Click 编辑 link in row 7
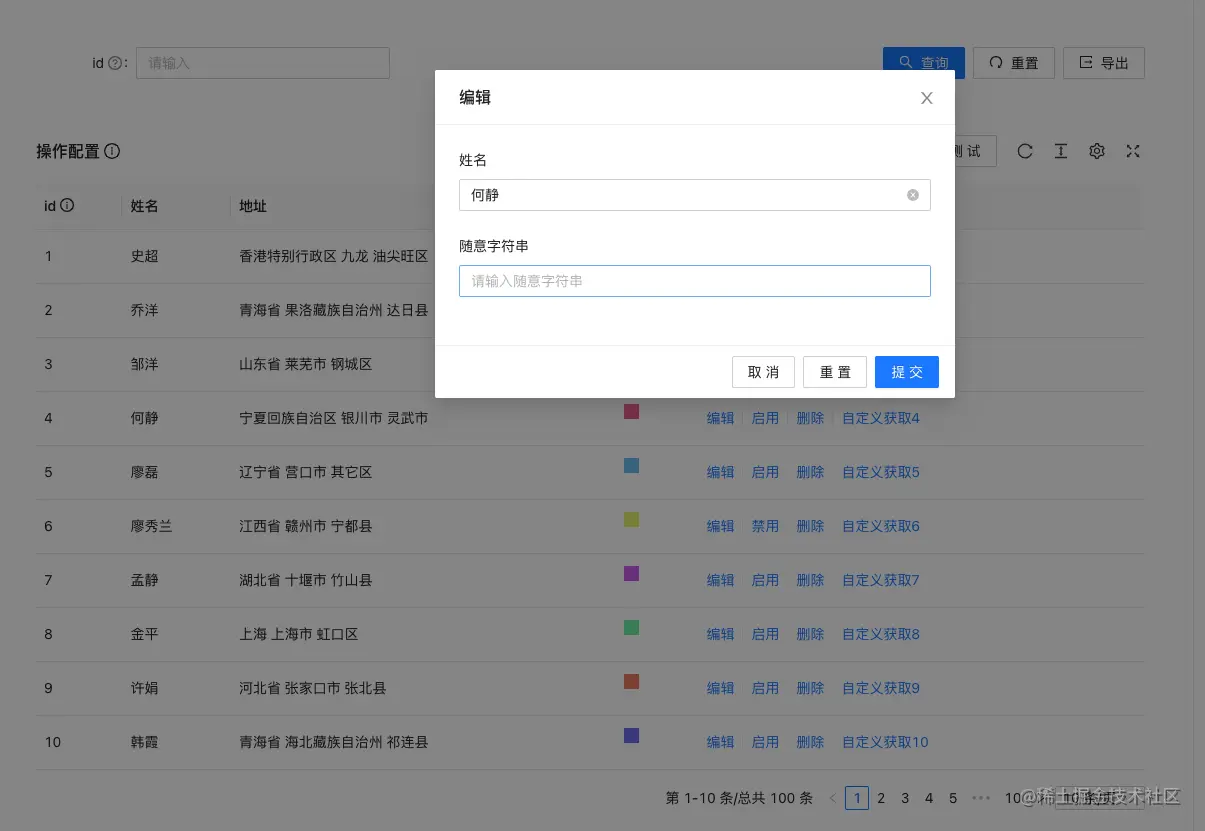Screen dimensions: 1205x831 [720, 580]
